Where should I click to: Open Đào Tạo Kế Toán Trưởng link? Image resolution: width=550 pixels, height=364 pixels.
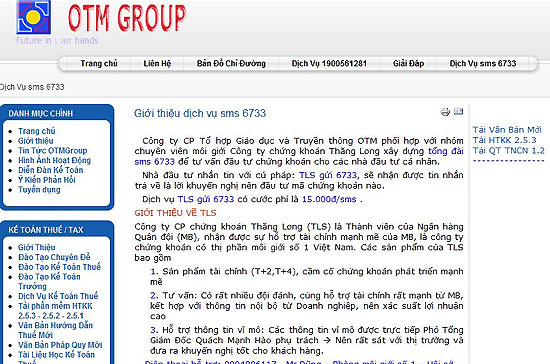point(49,282)
